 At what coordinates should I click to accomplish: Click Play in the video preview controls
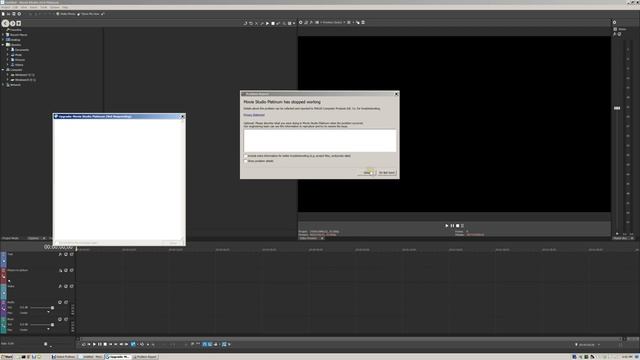447,226
